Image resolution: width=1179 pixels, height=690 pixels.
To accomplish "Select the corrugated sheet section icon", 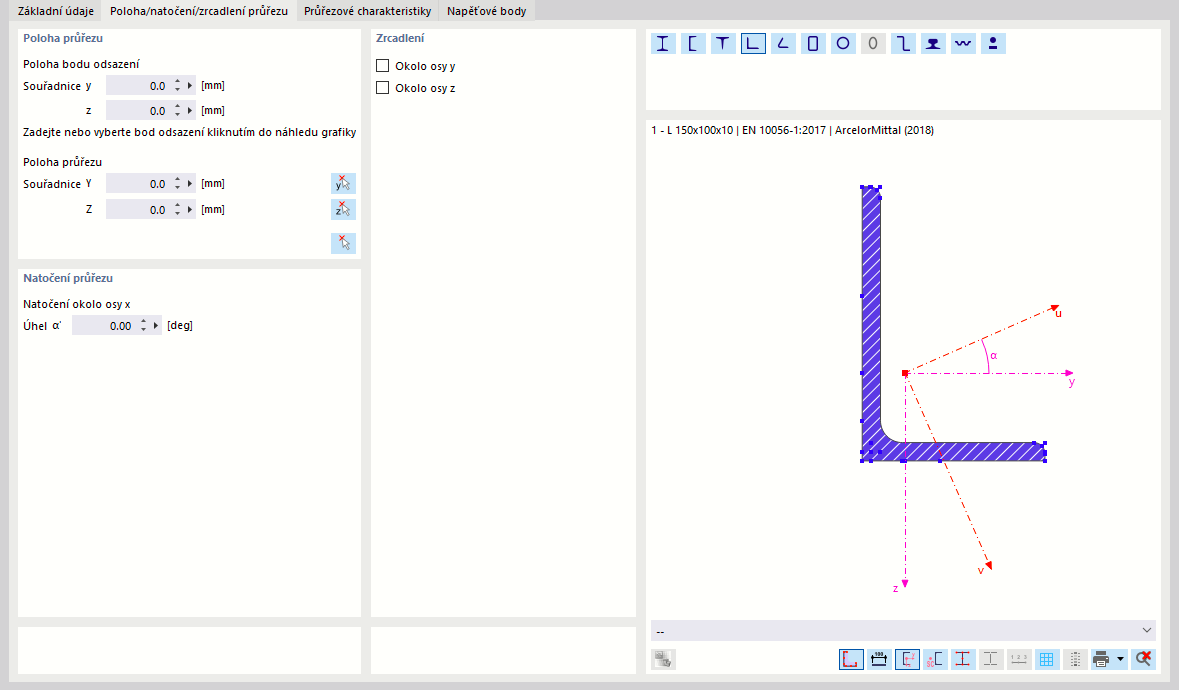I will (x=963, y=44).
